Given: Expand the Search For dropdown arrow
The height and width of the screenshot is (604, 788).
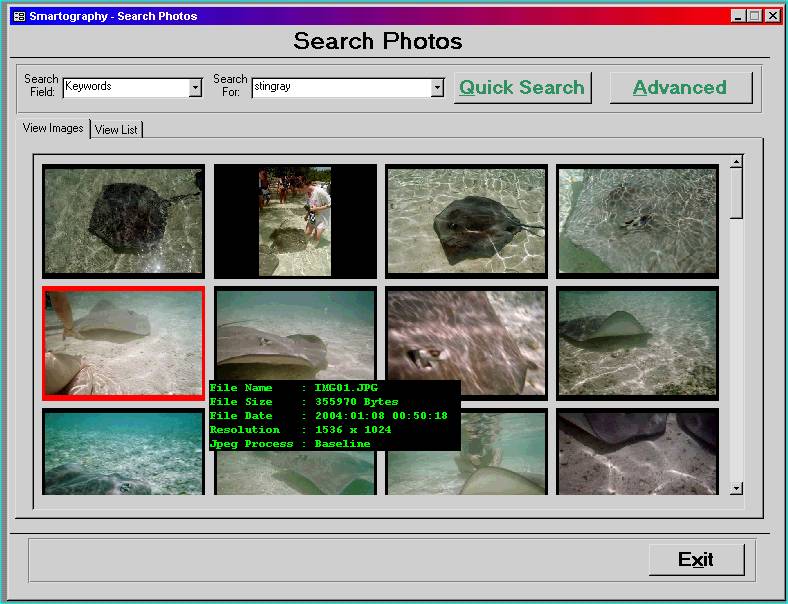Looking at the screenshot, I should [437, 88].
